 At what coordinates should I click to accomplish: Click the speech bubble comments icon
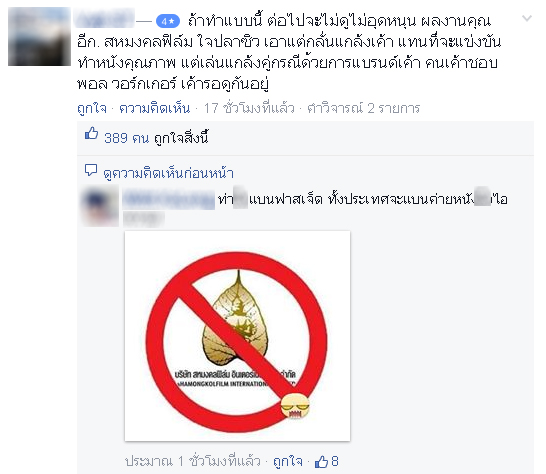pyautogui.click(x=91, y=170)
